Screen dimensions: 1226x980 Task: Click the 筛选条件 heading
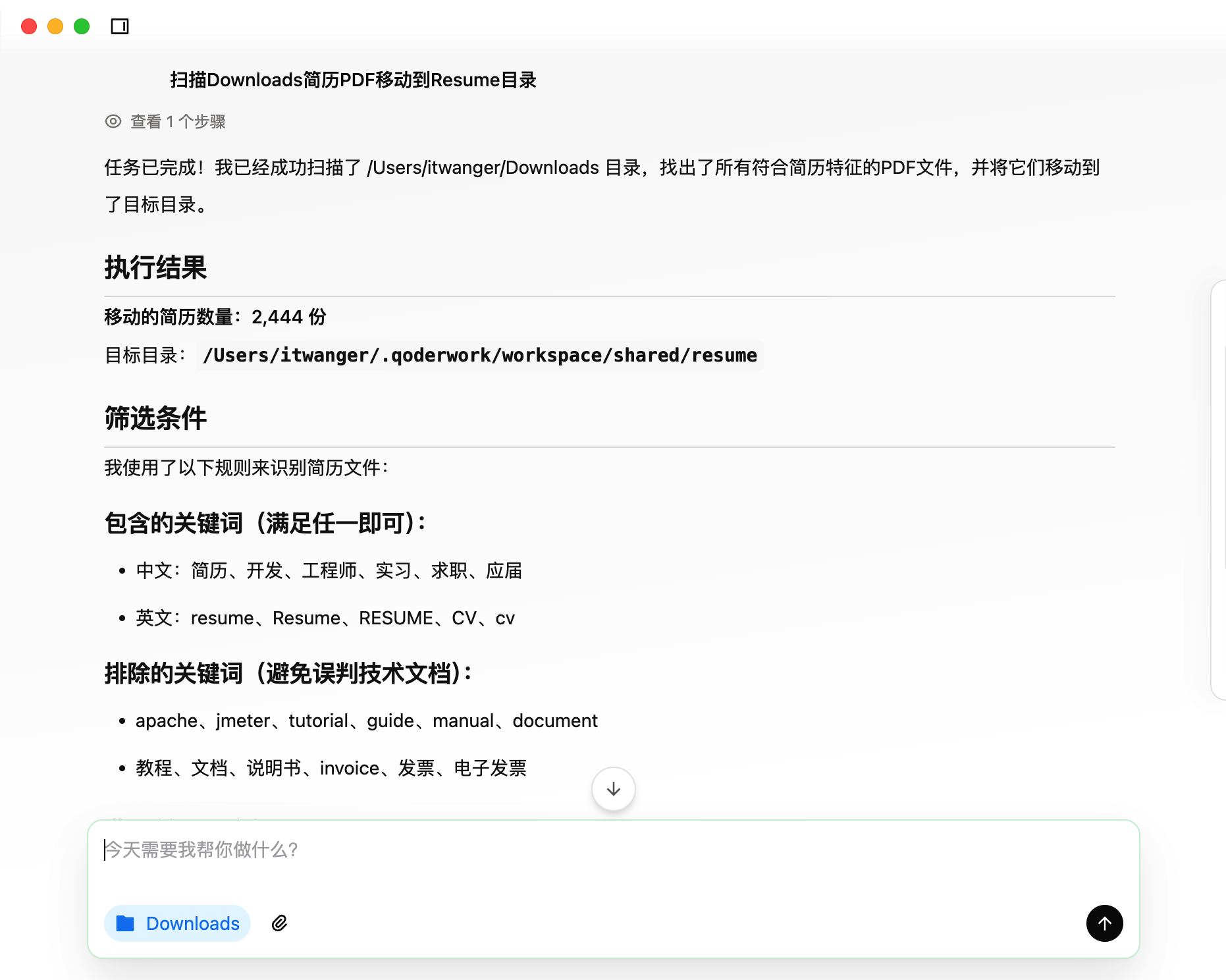tap(155, 419)
